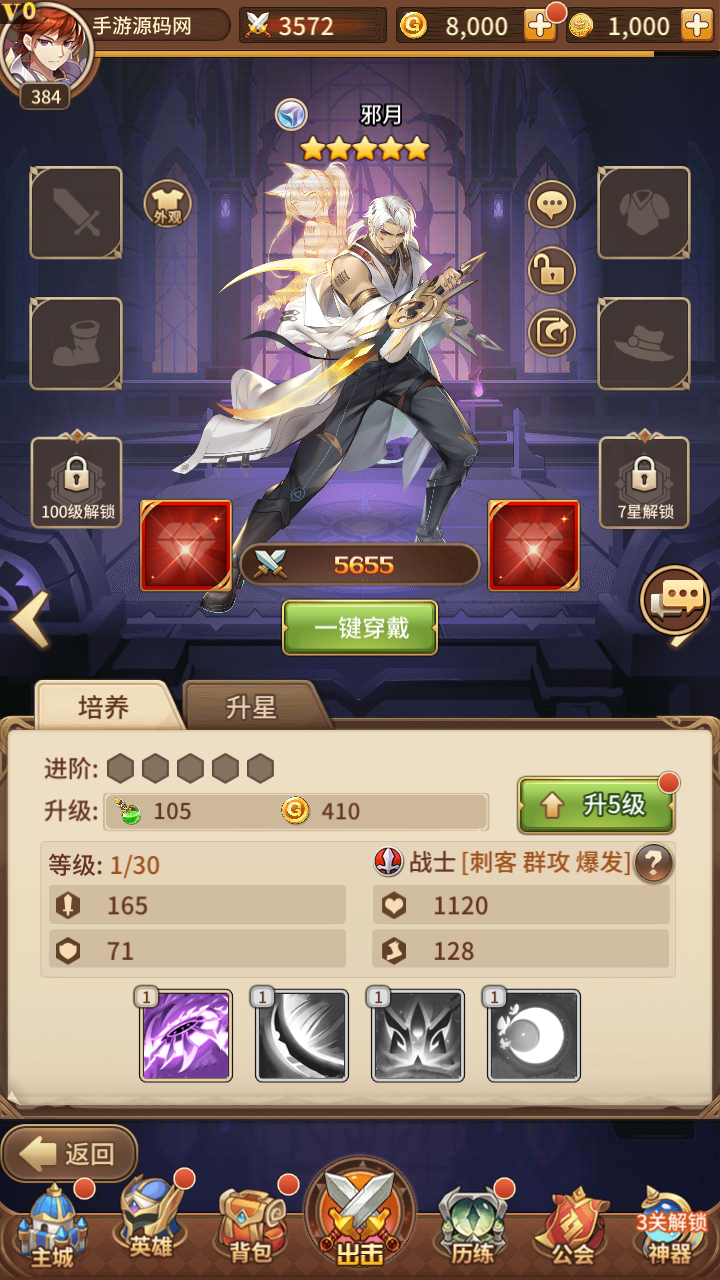Select the 培养 tab
Image resolution: width=720 pixels, height=1280 pixels.
click(105, 707)
